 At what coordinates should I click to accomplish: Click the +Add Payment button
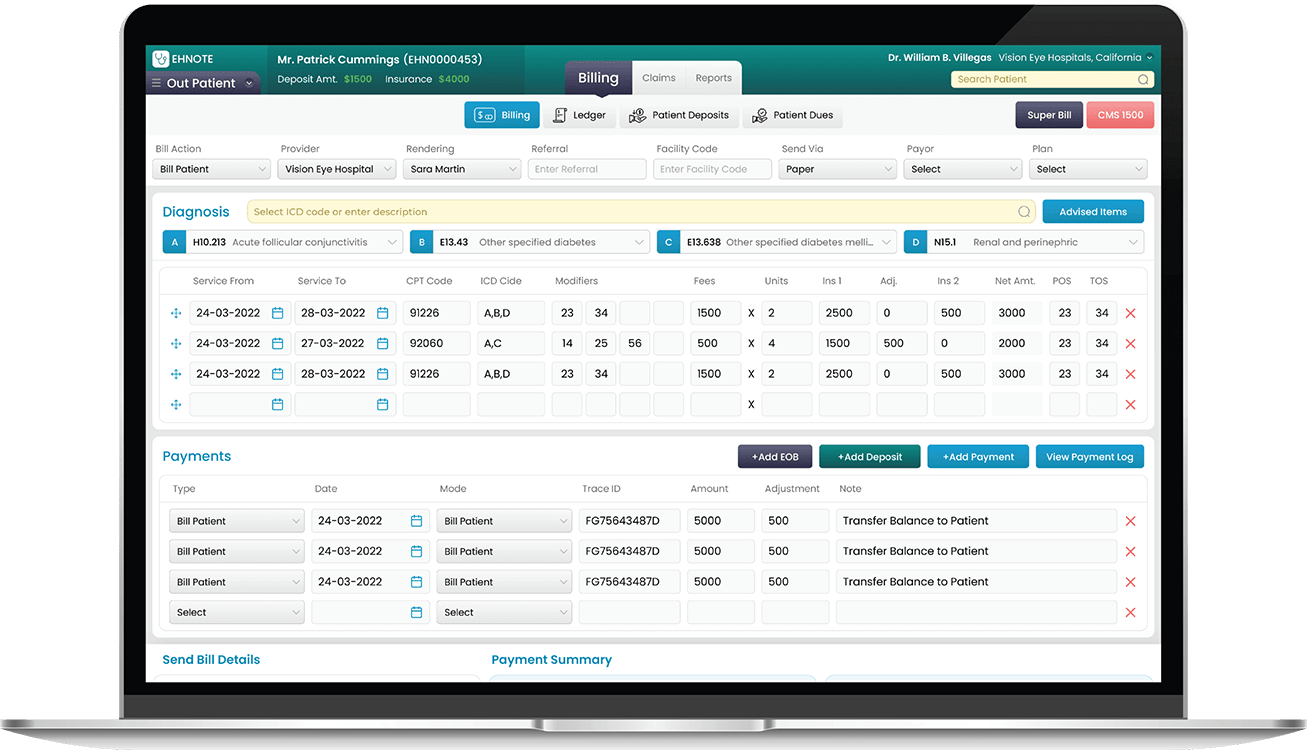coord(977,457)
